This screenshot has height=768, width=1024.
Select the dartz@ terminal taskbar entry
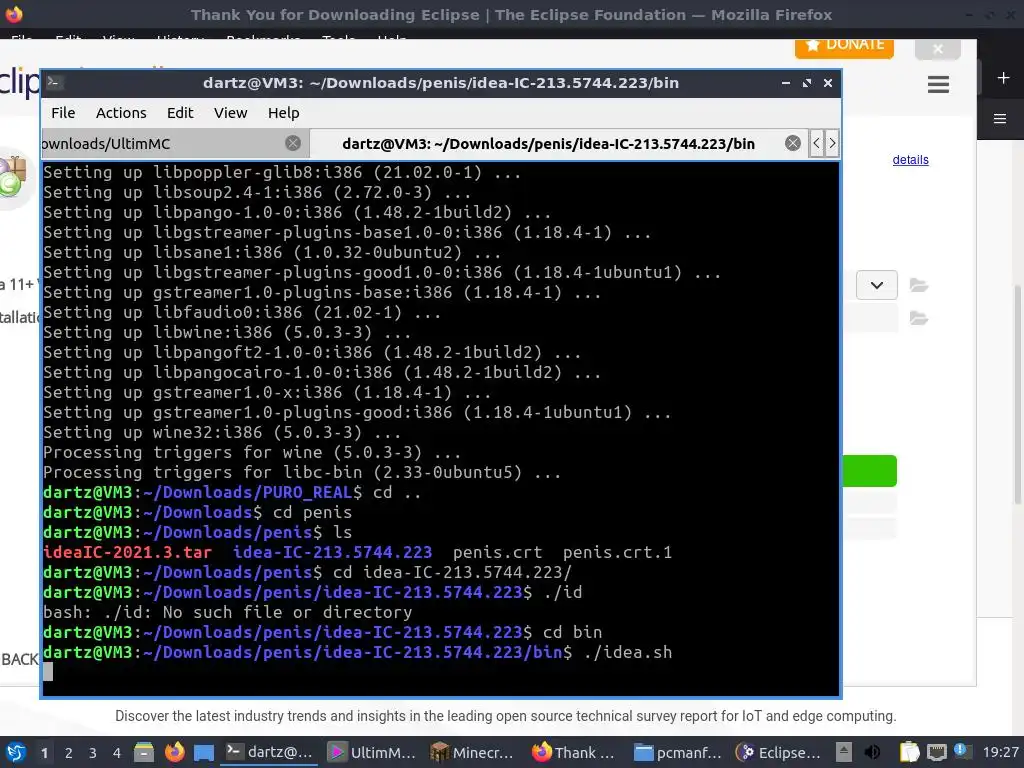(269, 752)
